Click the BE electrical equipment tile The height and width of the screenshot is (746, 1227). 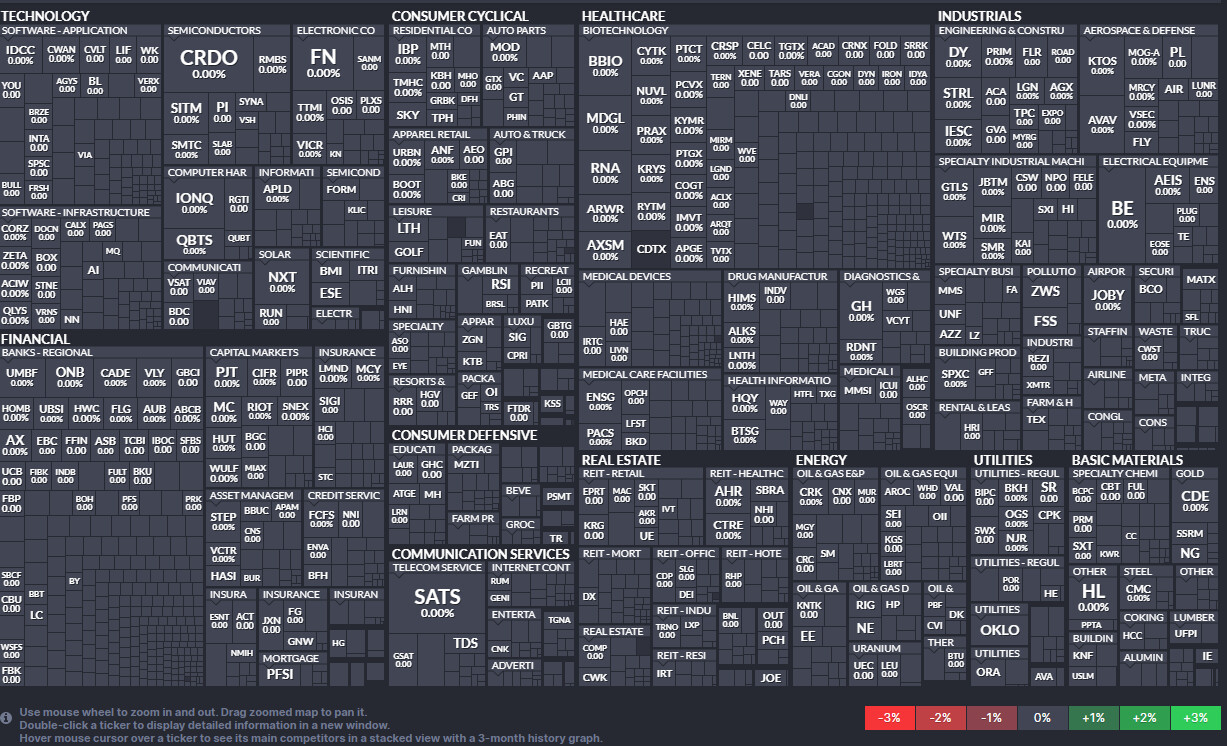coord(1122,214)
